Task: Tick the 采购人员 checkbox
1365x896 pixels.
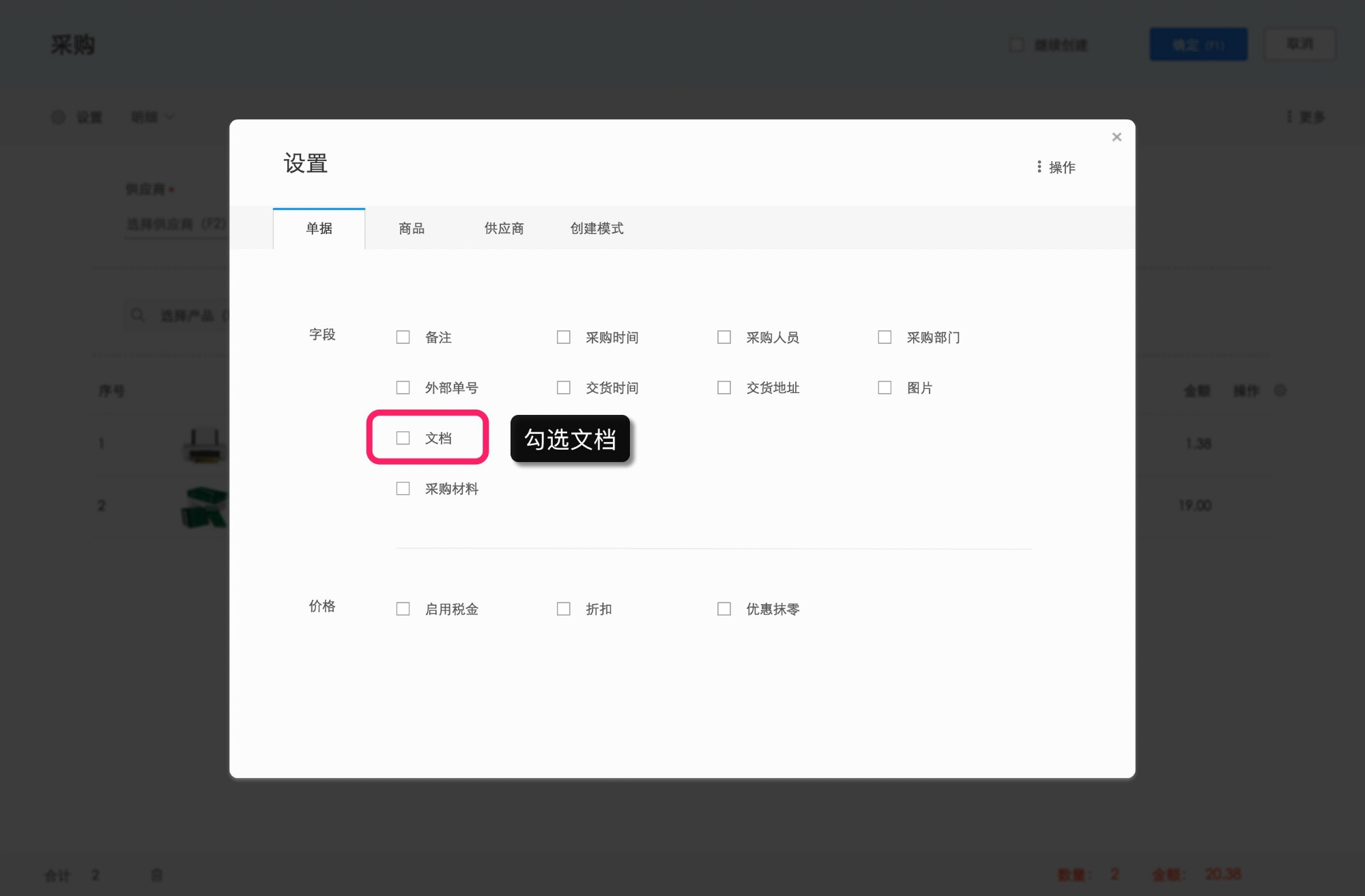Action: tap(724, 337)
